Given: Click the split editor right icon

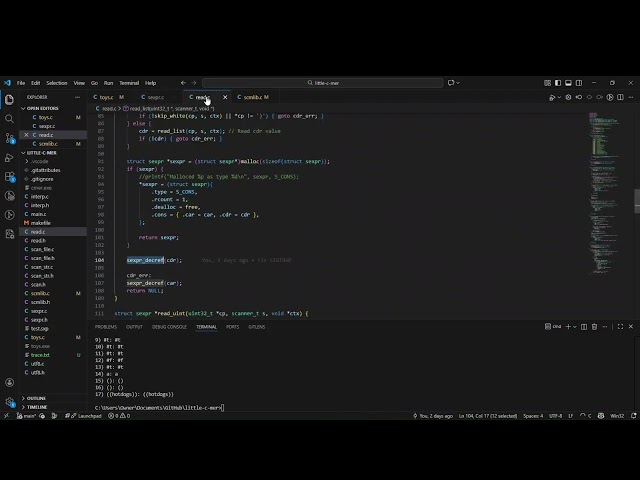Looking at the screenshot, I should (618, 97).
